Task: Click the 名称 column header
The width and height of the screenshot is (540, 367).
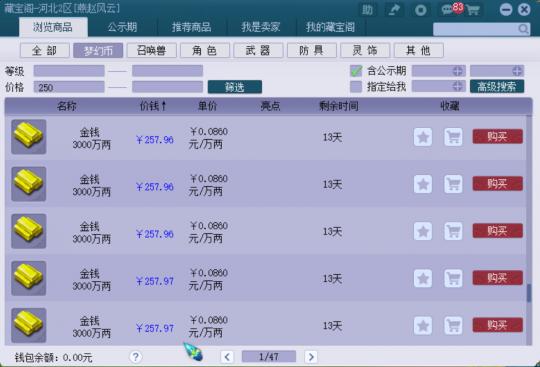Action: pos(66,106)
